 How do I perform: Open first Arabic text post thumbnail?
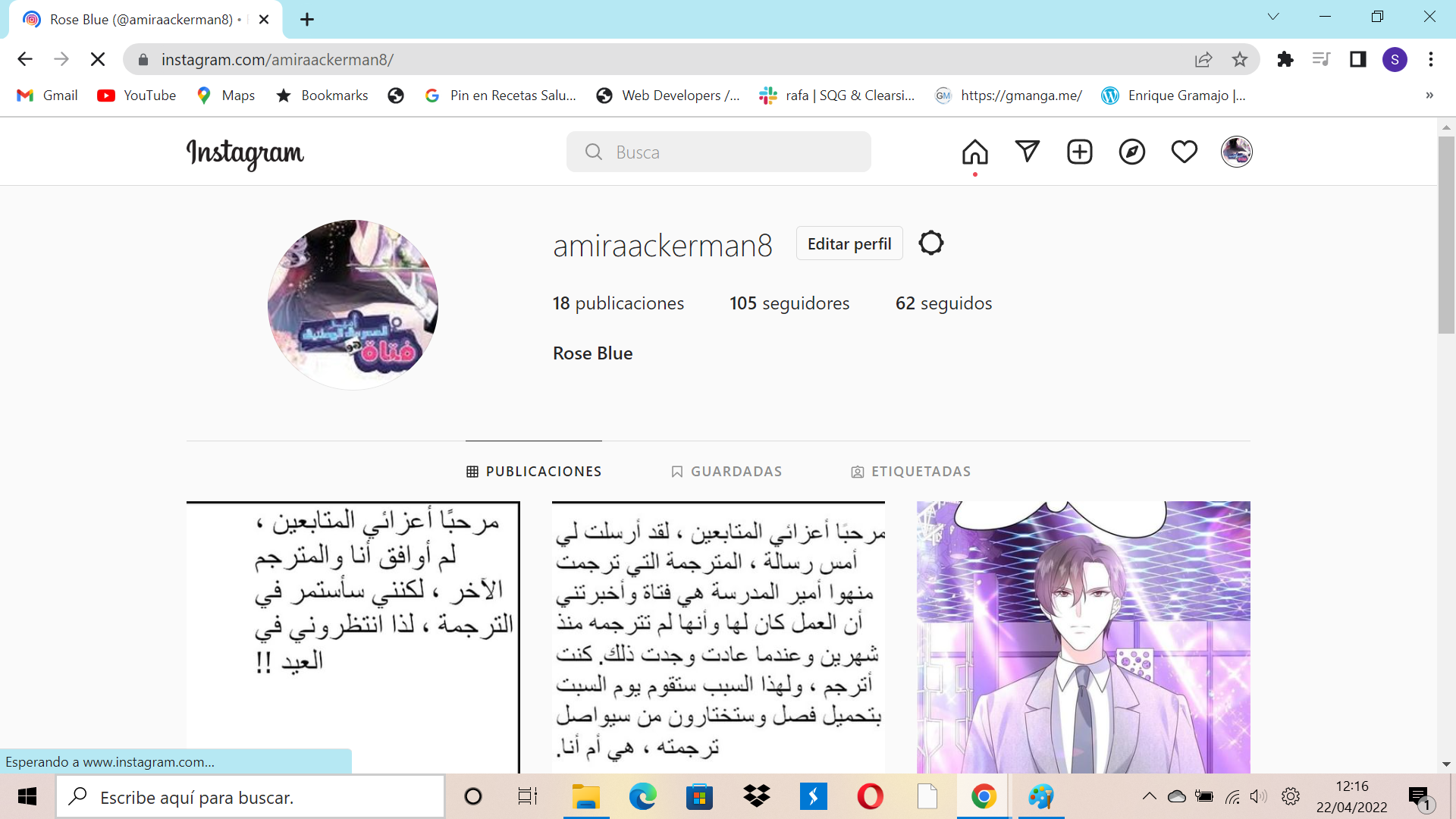coord(353,637)
